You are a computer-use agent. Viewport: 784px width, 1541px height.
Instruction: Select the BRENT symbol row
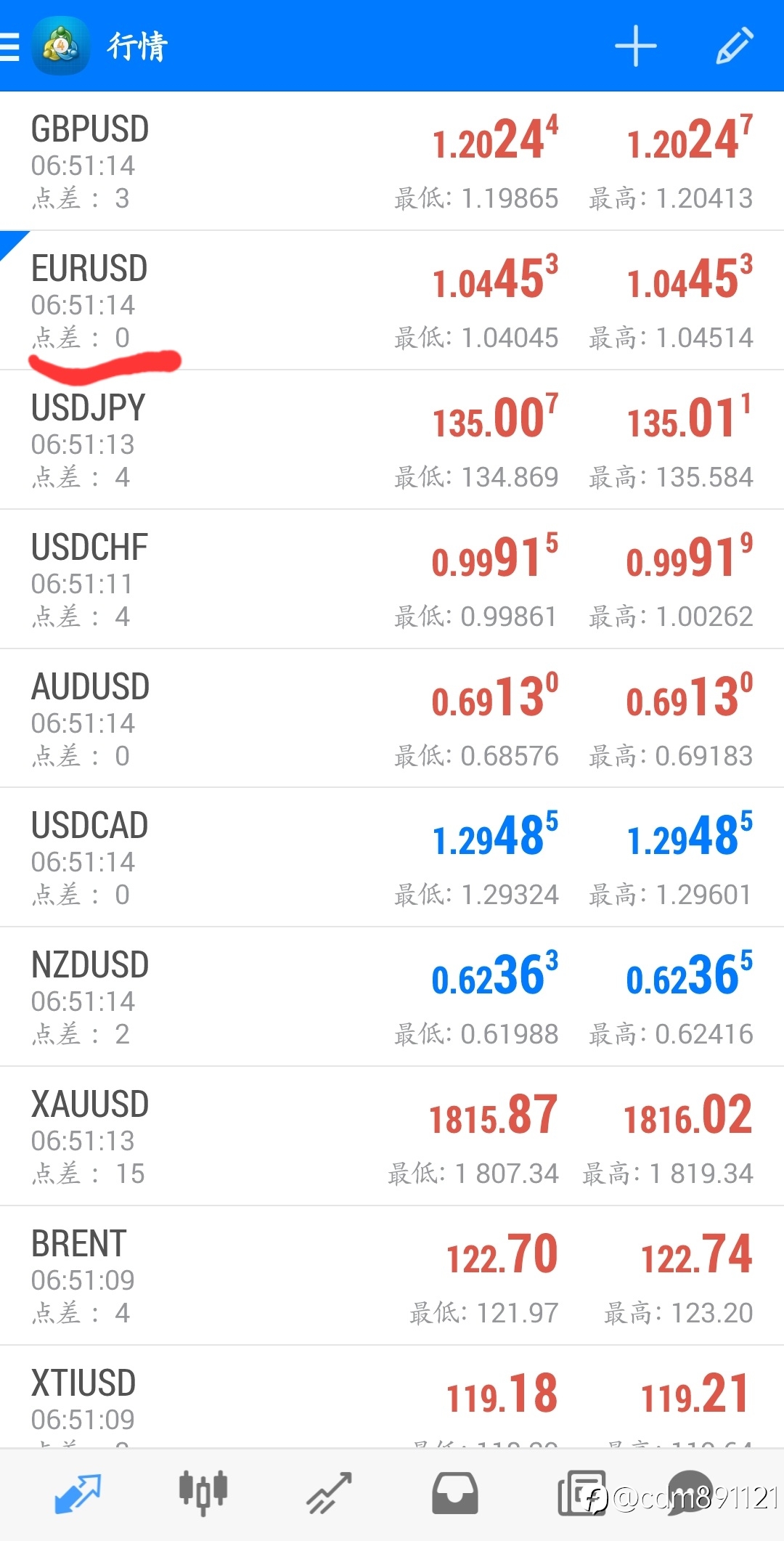click(392, 1276)
